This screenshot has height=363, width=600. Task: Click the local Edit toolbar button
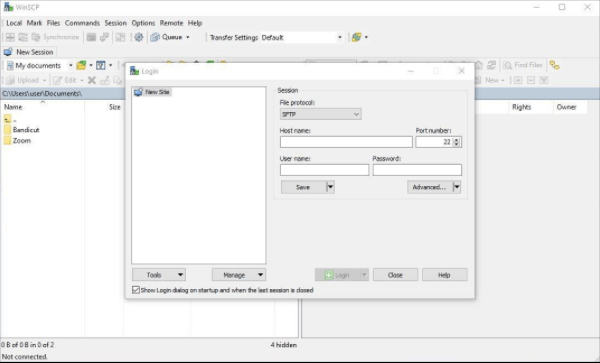pos(67,80)
